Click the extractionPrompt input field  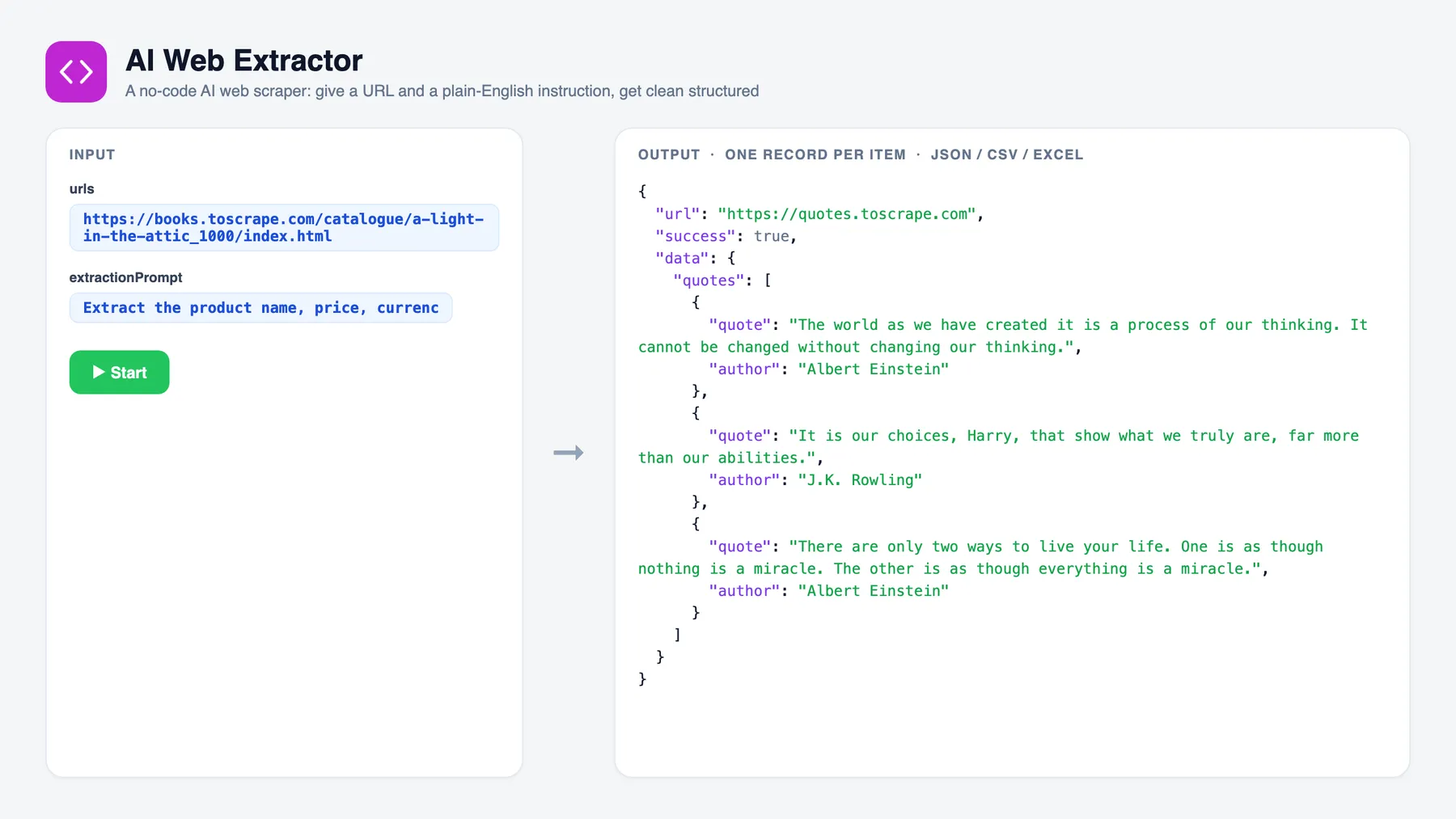tap(260, 307)
